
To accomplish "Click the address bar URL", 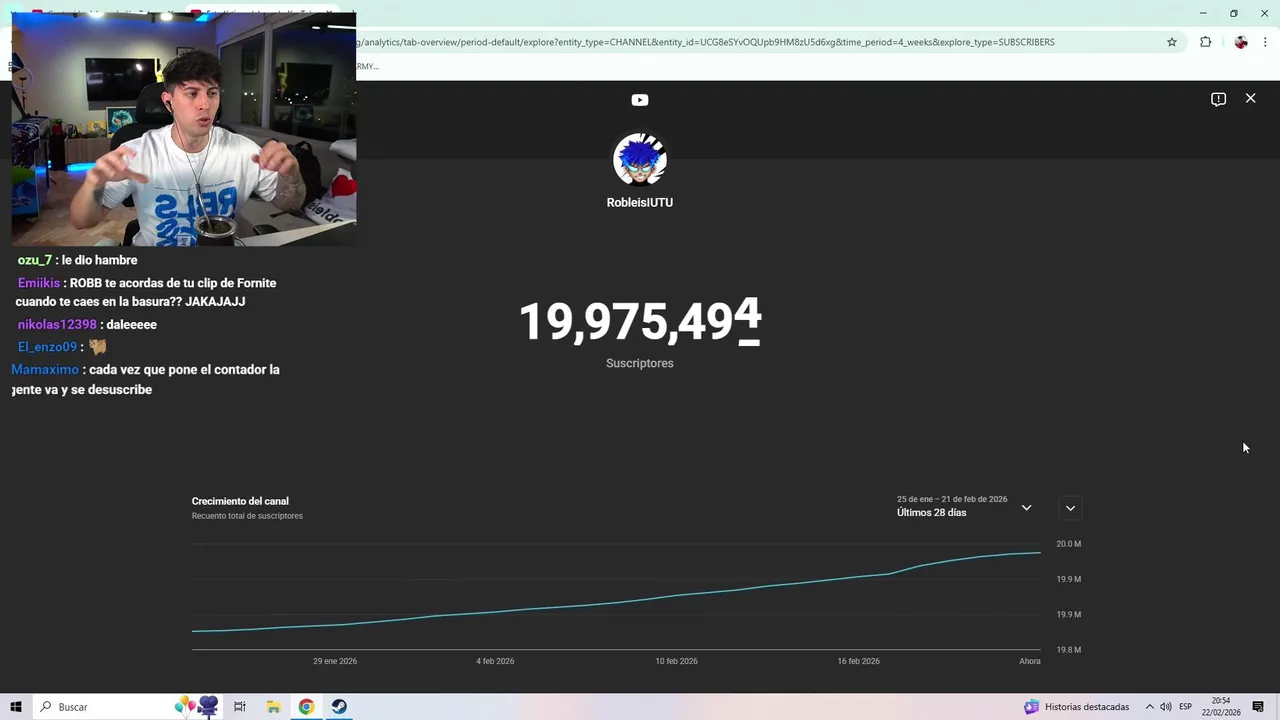I will (705, 42).
